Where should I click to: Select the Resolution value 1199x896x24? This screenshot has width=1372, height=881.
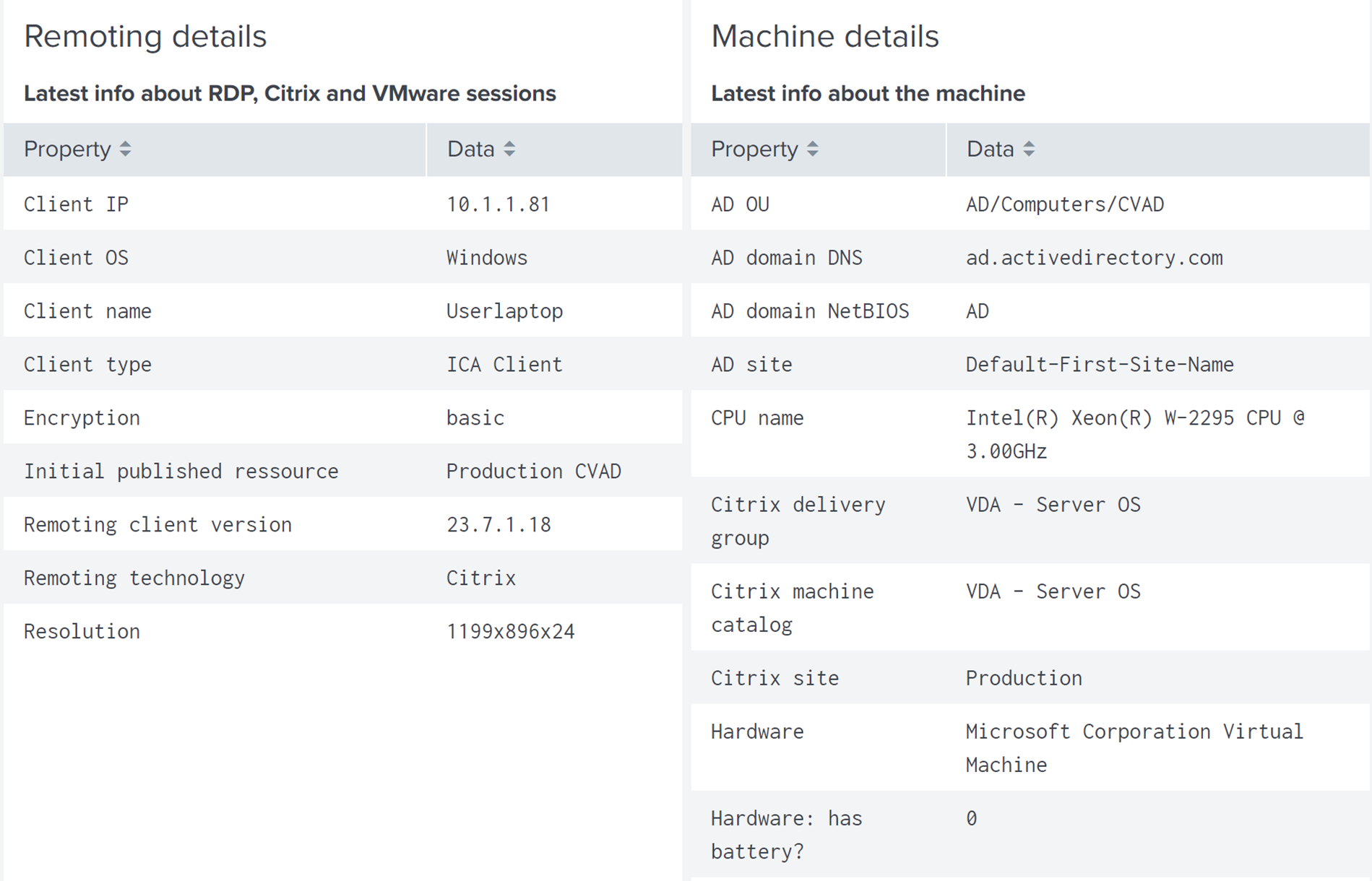point(510,632)
